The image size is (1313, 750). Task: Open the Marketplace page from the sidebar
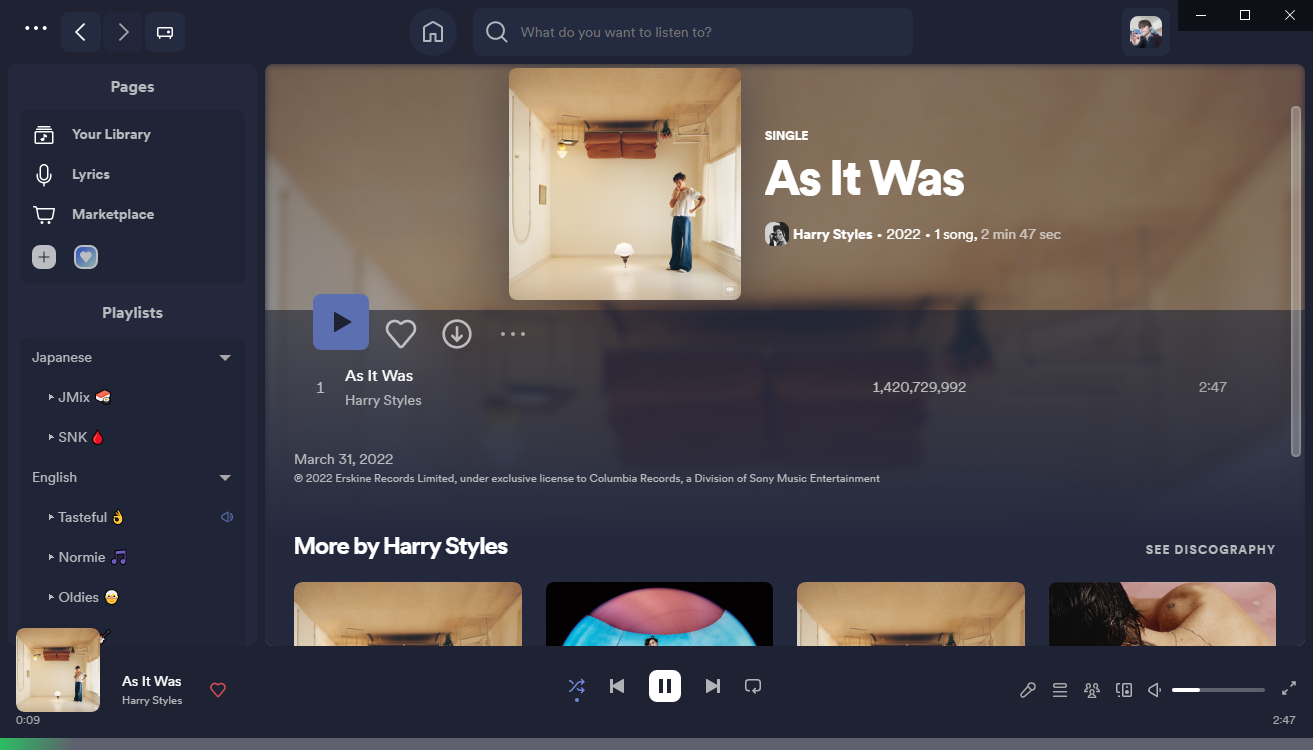[111, 214]
